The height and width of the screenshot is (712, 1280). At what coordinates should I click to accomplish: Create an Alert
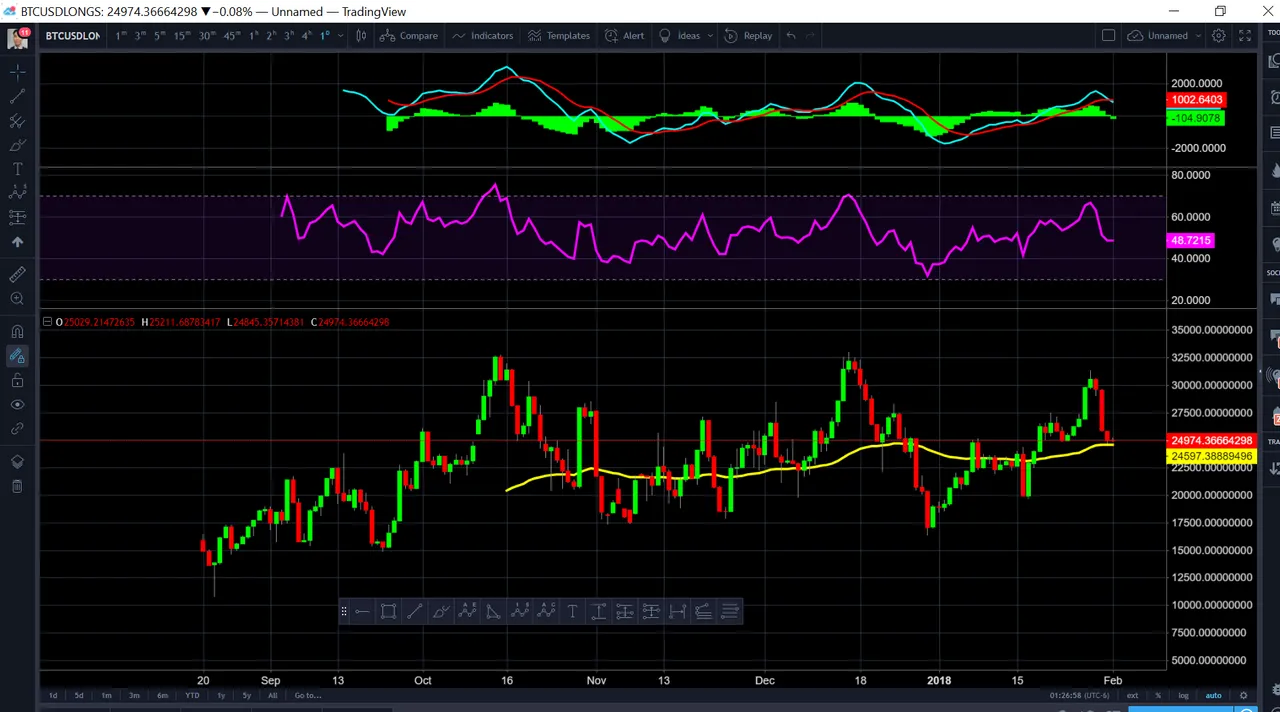[x=625, y=36]
